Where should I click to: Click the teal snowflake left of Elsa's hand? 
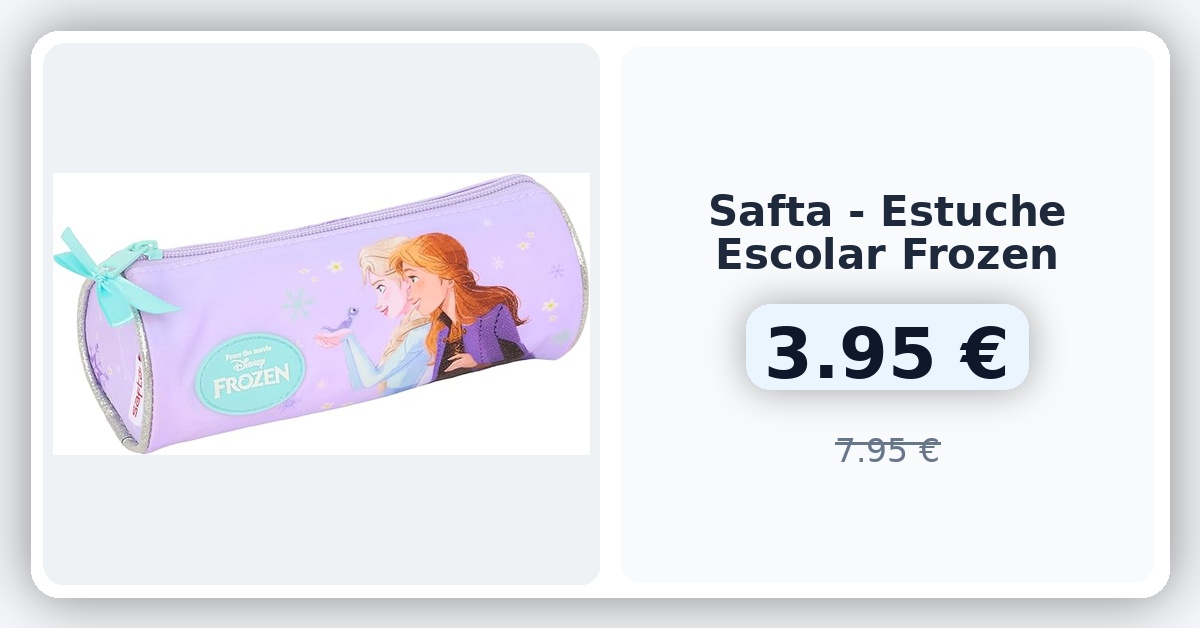(x=295, y=301)
